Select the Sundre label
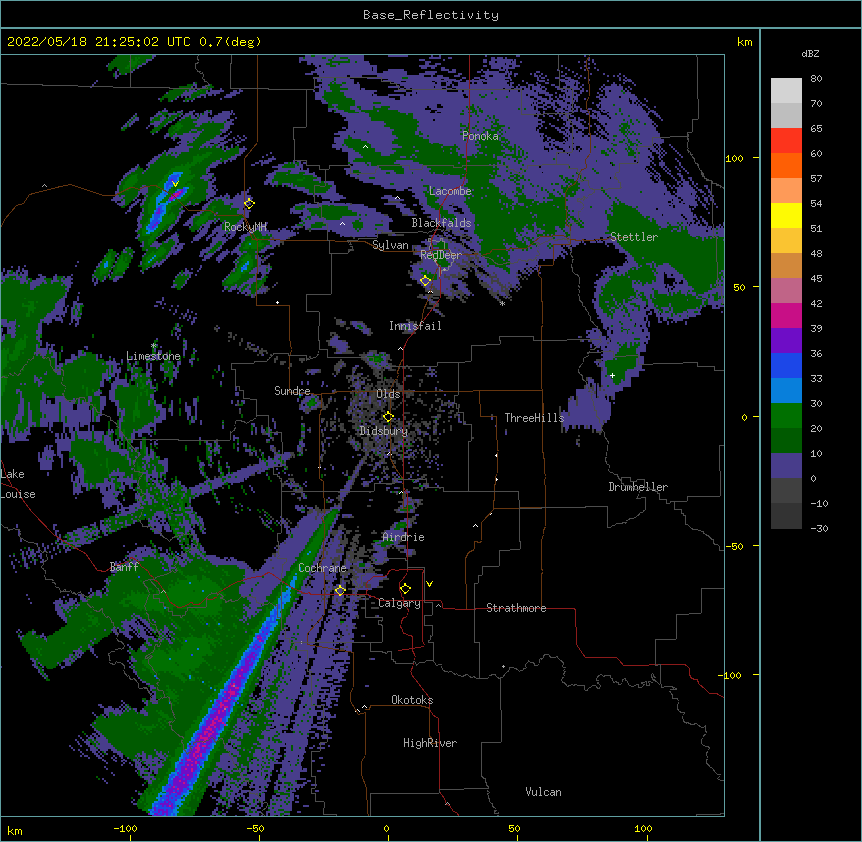 coord(292,391)
